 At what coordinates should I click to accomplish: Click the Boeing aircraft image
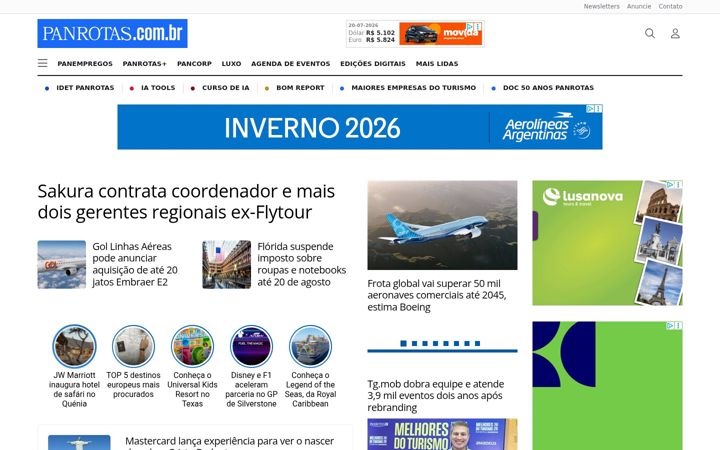442,225
